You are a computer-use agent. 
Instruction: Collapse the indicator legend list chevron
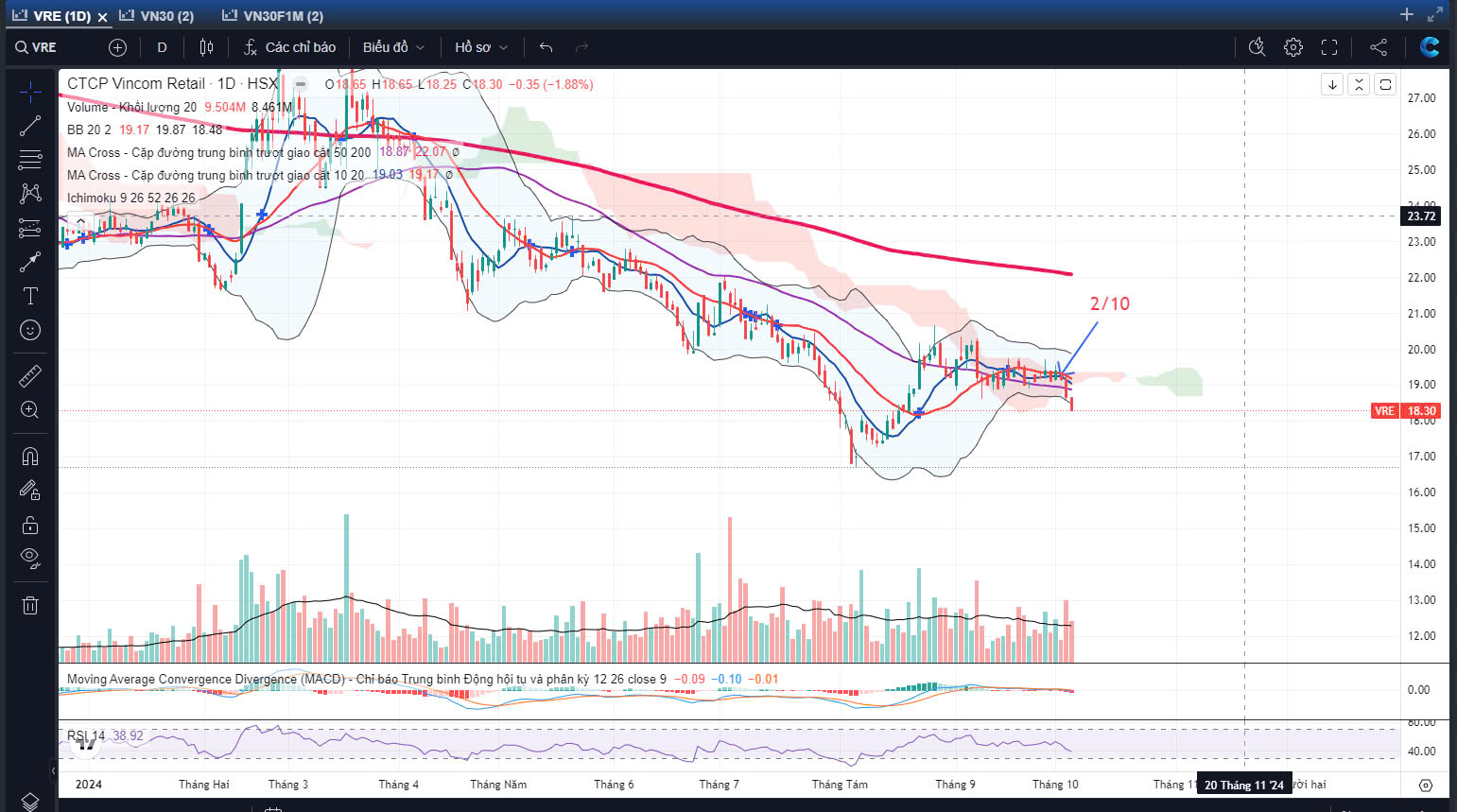point(80,222)
